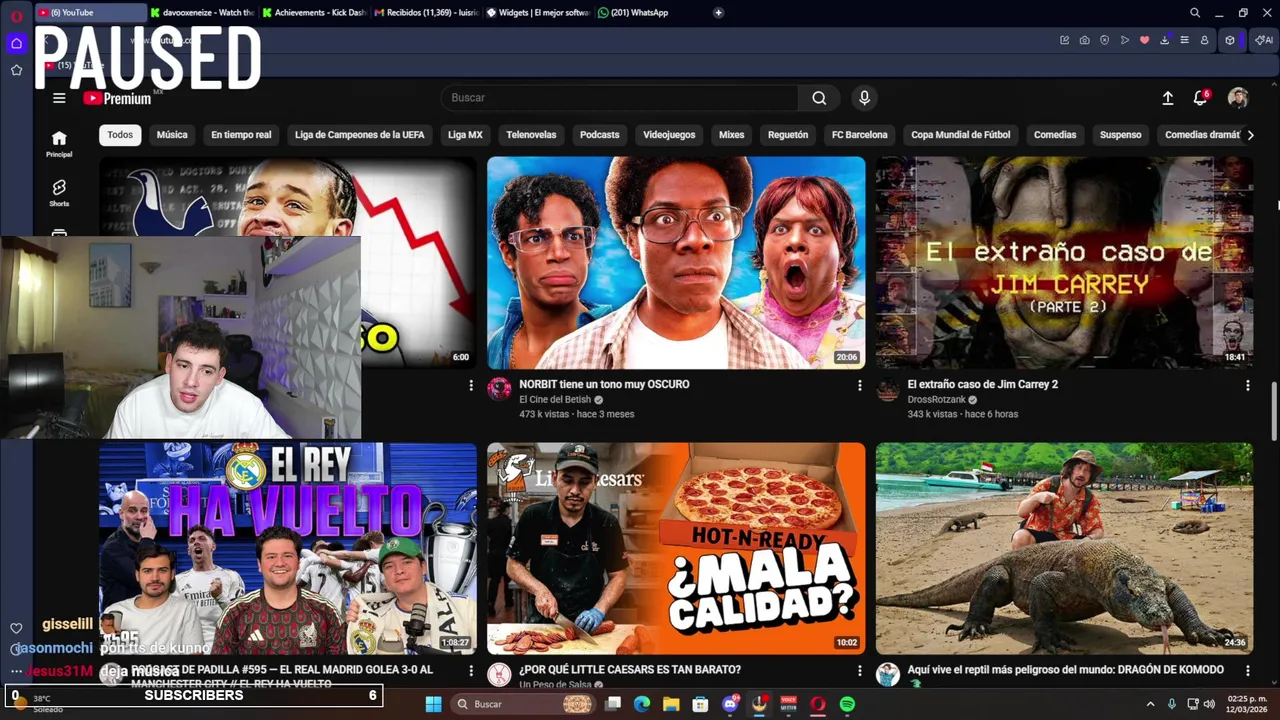The width and height of the screenshot is (1280, 720).
Task: Open the NORBIT video thumbnail
Action: click(x=676, y=262)
